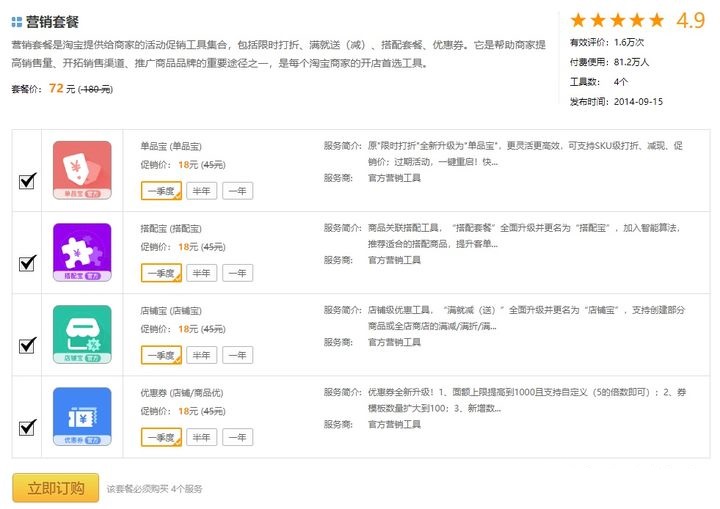Viewport: 720px width, 509px height.
Task: Select 半年 duration for 店铺宝
Action: click(x=201, y=355)
